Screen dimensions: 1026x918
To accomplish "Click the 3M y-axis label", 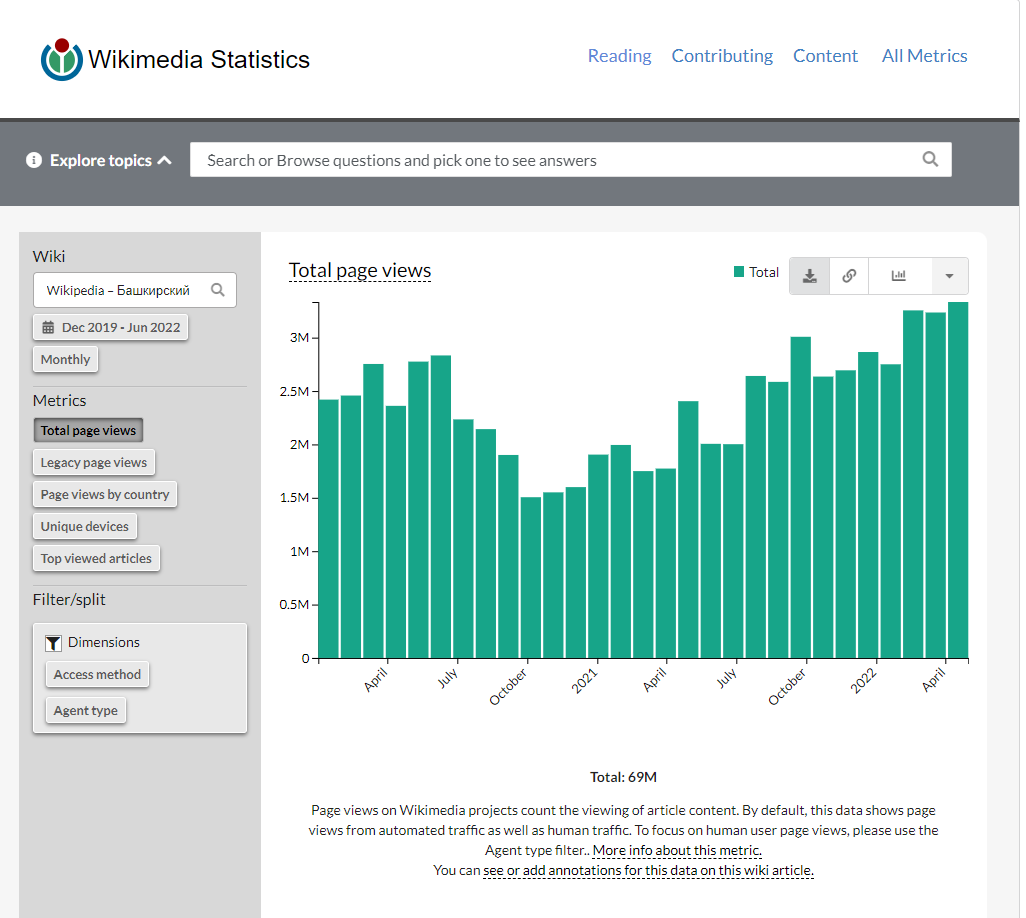I will 299,338.
